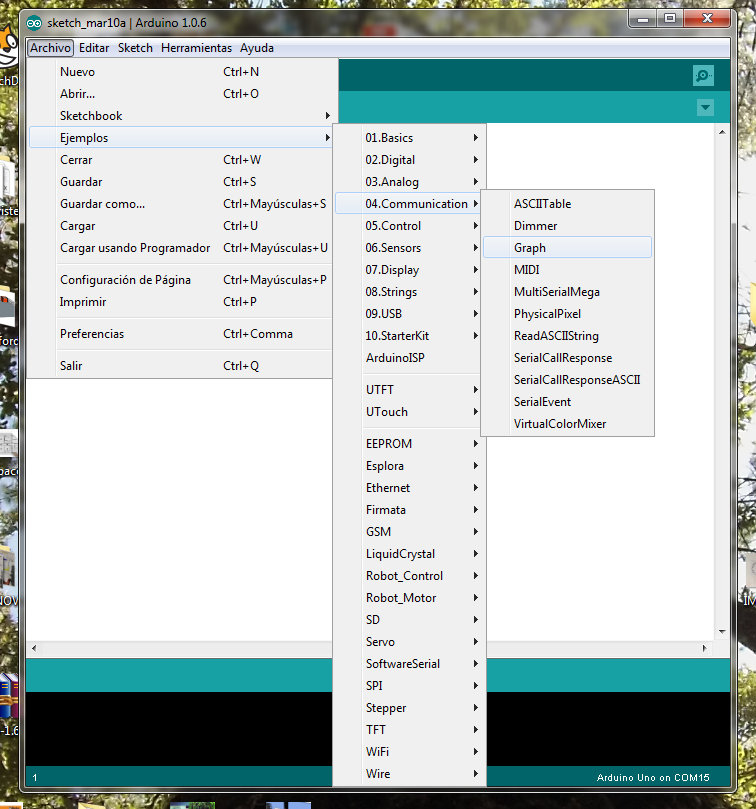This screenshot has width=756, height=809.
Task: Select Cargar usando Programador
Action: (x=180, y=248)
